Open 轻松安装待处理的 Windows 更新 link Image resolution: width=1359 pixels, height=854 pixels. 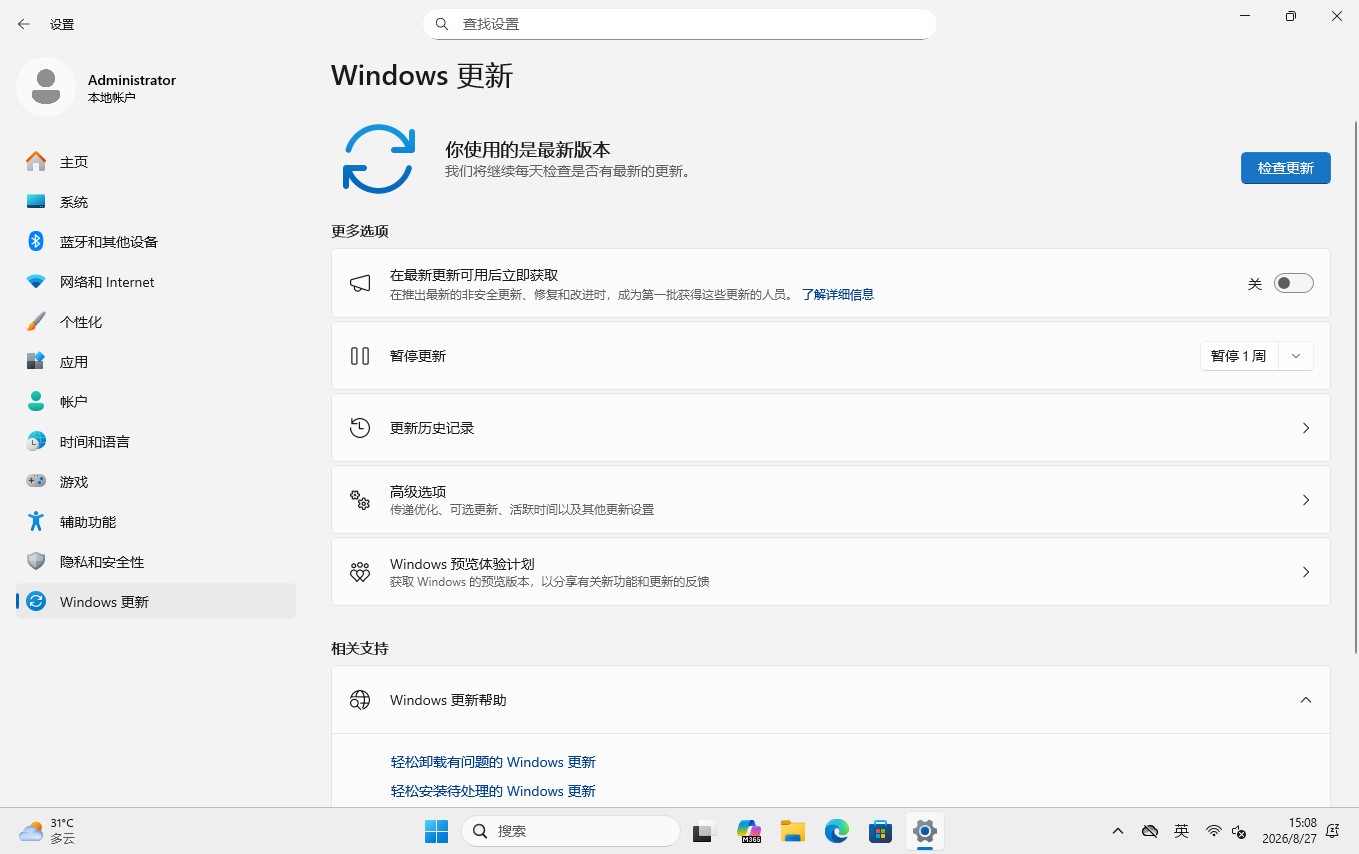493,791
